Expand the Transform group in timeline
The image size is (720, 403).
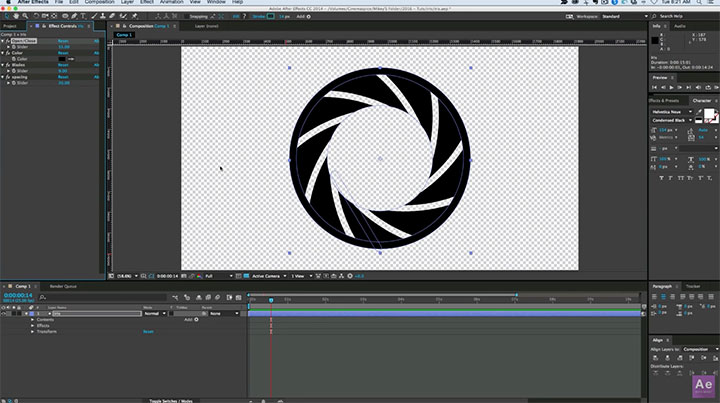33,331
